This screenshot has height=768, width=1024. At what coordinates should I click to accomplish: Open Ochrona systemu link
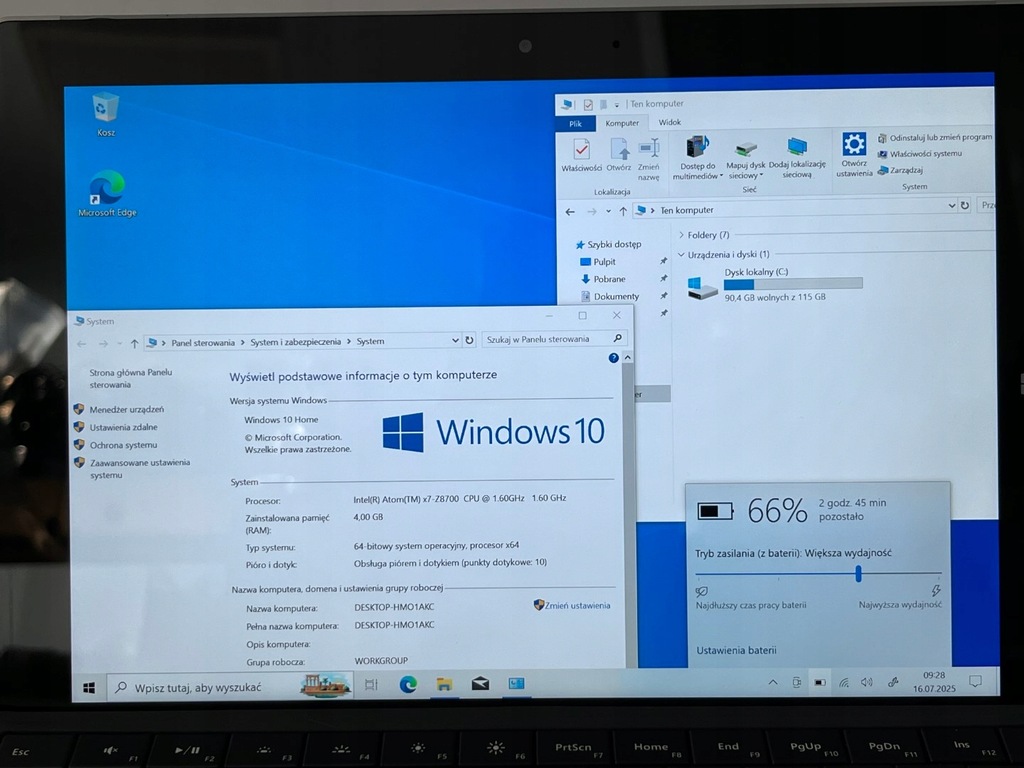coord(123,445)
